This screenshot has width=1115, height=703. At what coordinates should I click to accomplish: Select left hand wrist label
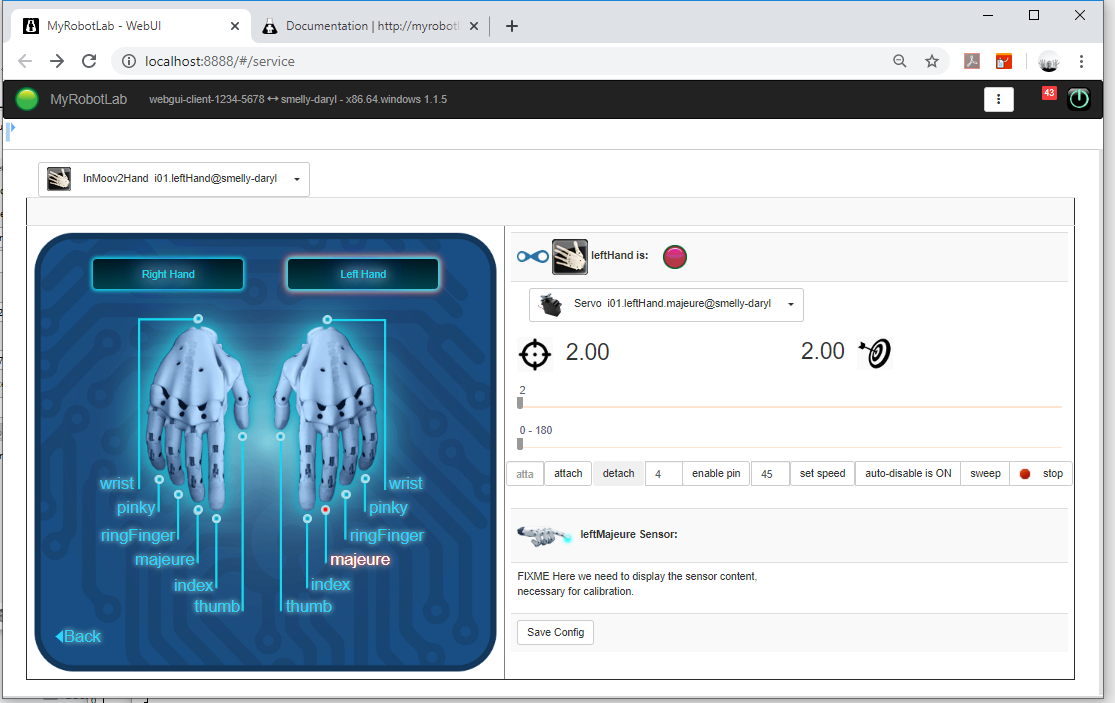click(x=406, y=484)
